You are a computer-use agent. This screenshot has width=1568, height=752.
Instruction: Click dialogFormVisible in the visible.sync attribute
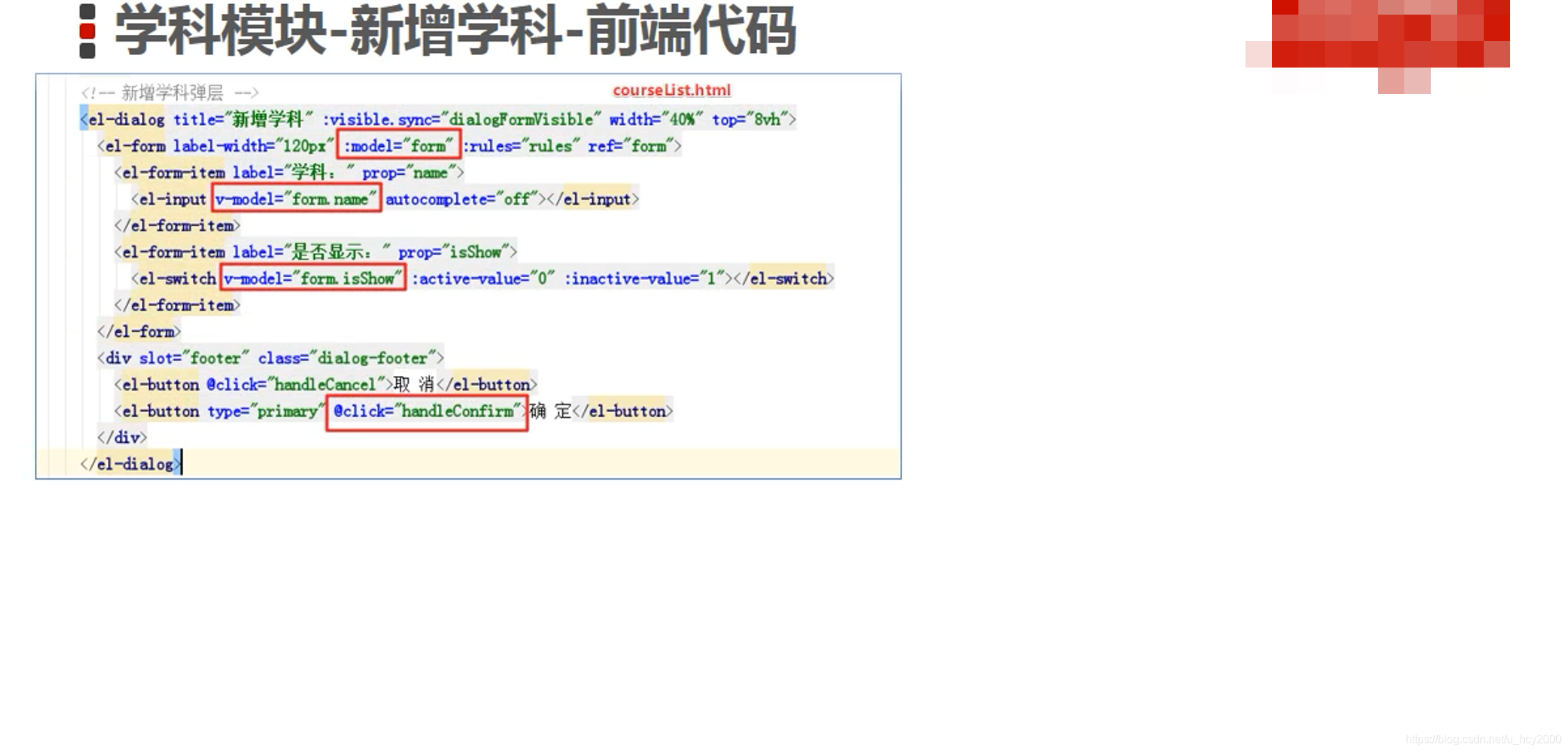pos(521,120)
